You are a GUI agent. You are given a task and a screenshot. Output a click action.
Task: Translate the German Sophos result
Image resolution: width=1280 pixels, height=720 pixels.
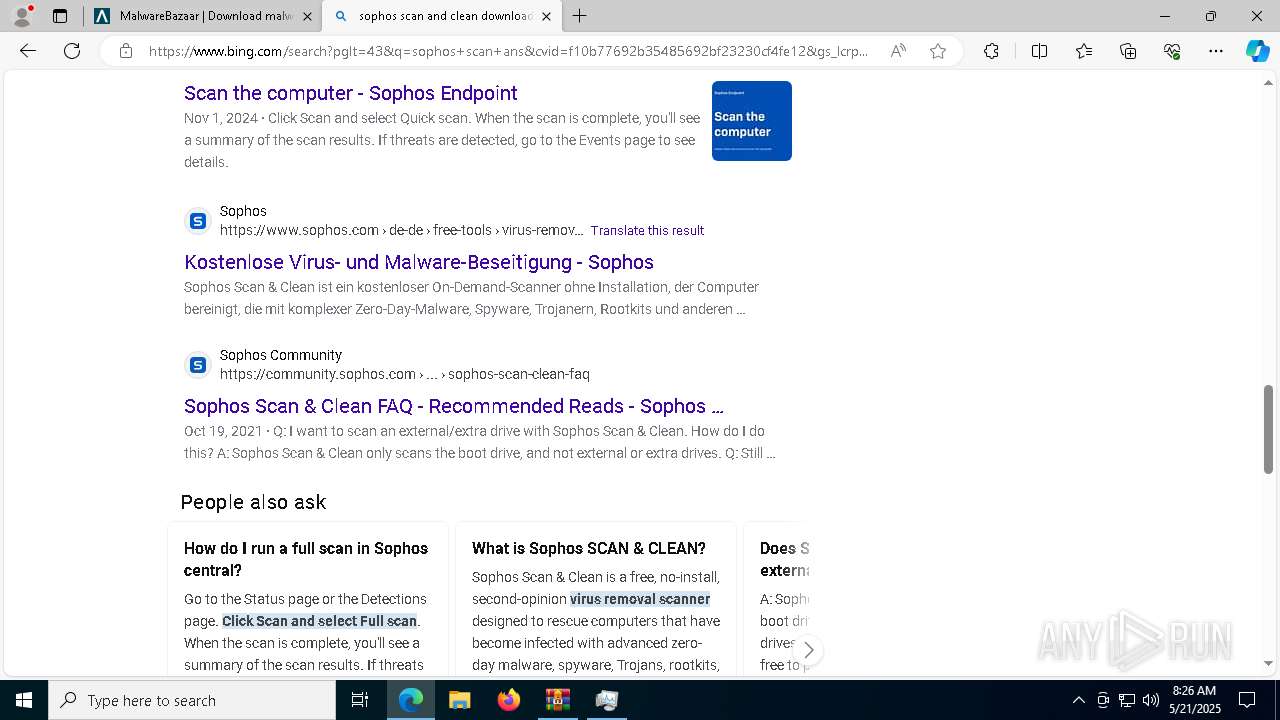647,230
